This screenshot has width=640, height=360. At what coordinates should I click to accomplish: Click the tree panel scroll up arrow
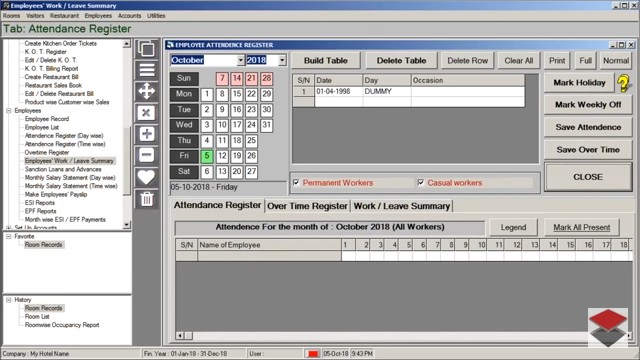point(127,43)
